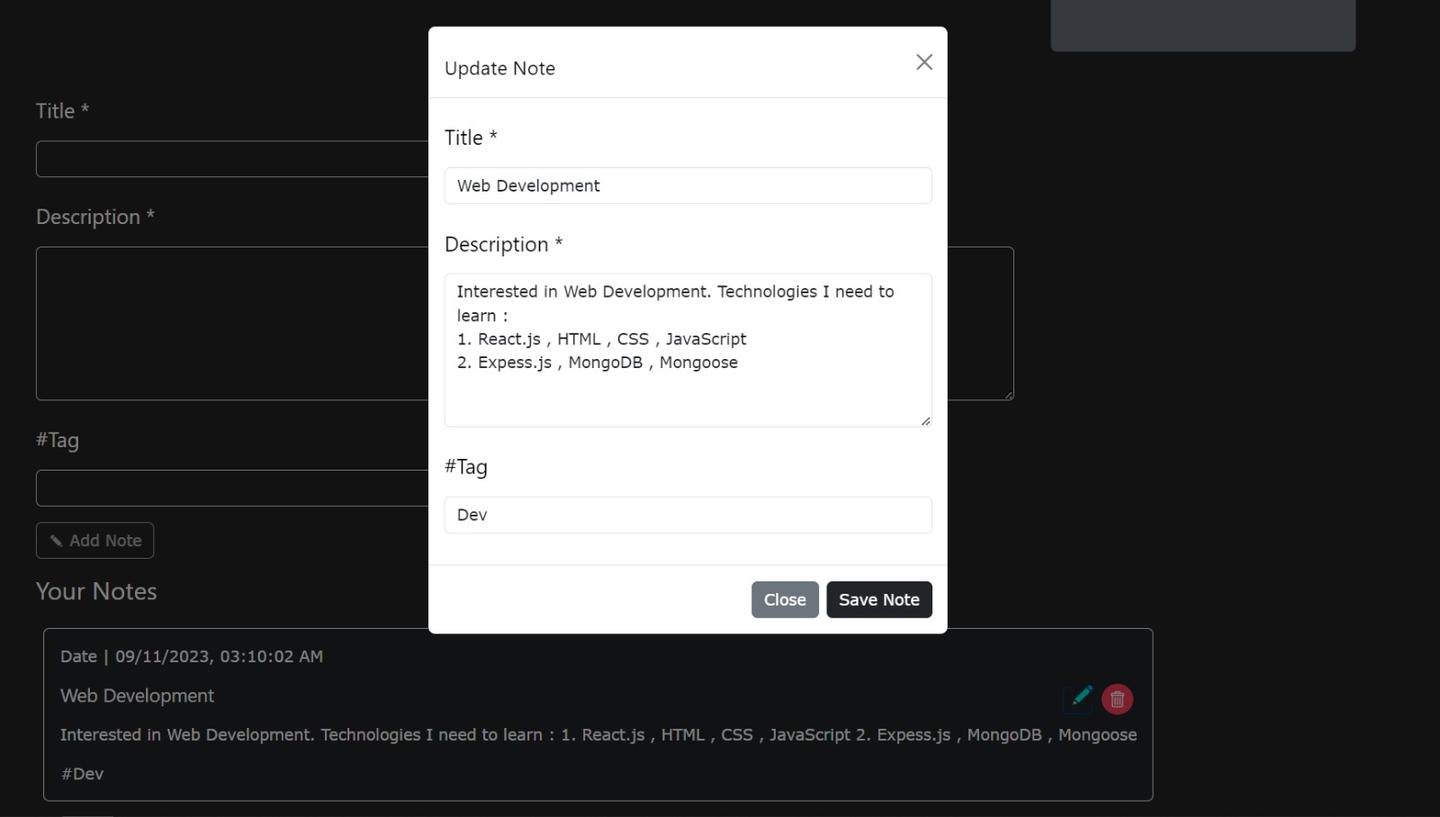This screenshot has width=1440, height=817.
Task: Click the Your Notes heading
Action: 96,591
